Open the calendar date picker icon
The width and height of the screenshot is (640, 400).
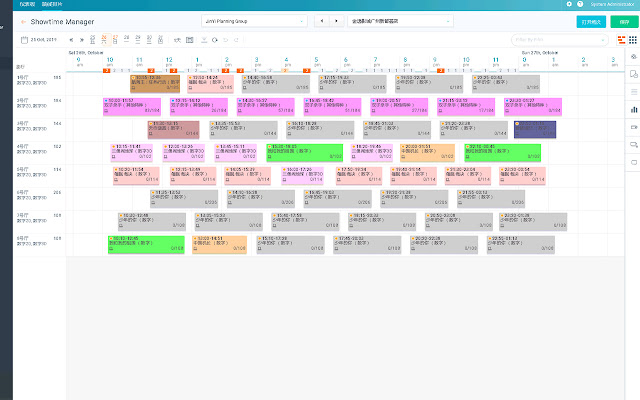(x=24, y=39)
